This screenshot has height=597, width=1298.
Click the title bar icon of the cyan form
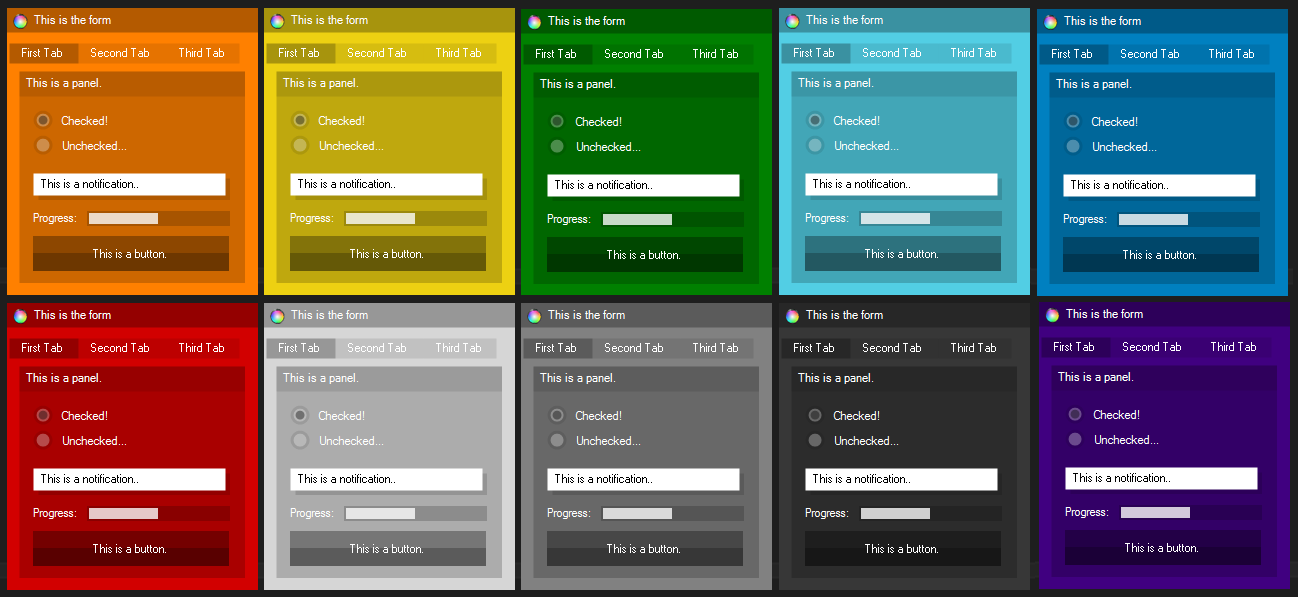pos(792,20)
